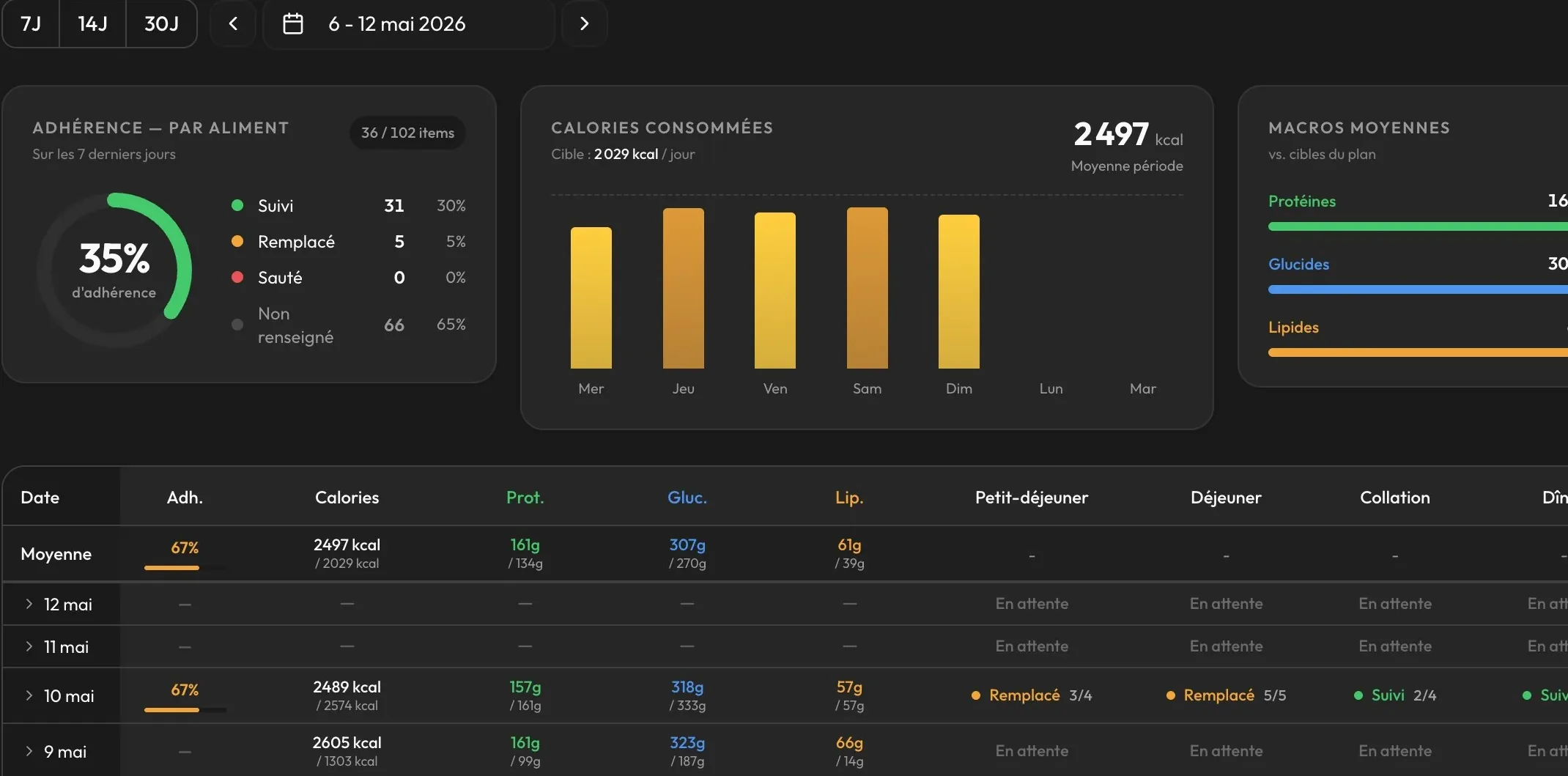Click the Moyenne 67% adherence bar
This screenshot has height=776, width=1568.
coord(185,568)
